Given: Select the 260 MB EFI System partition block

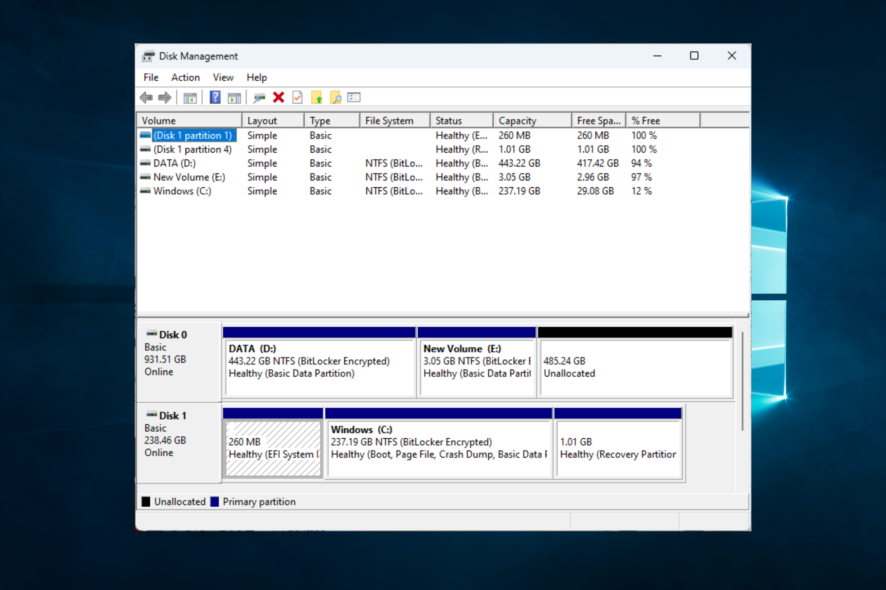Looking at the screenshot, I should [273, 444].
